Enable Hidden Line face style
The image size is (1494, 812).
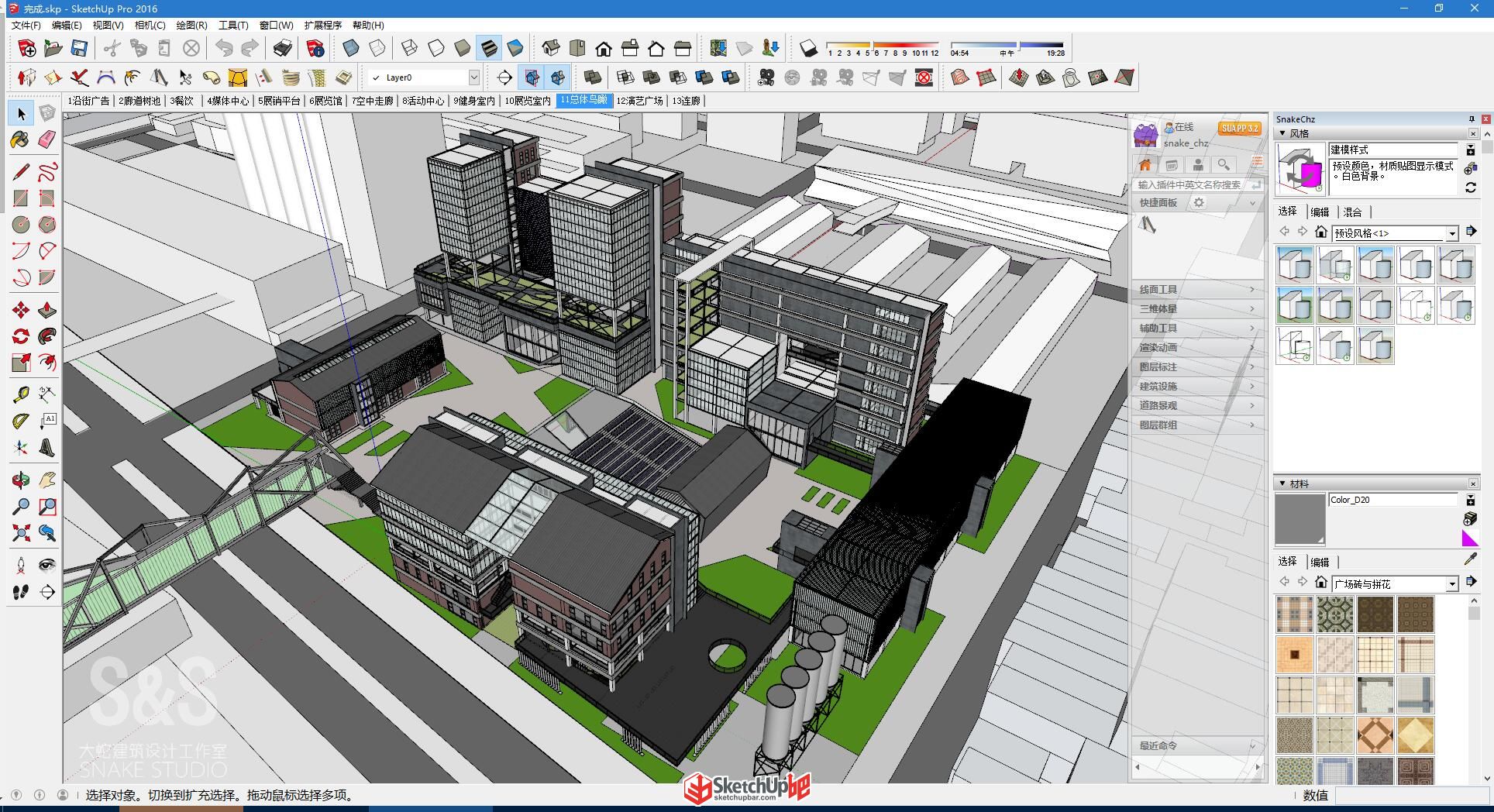436,49
